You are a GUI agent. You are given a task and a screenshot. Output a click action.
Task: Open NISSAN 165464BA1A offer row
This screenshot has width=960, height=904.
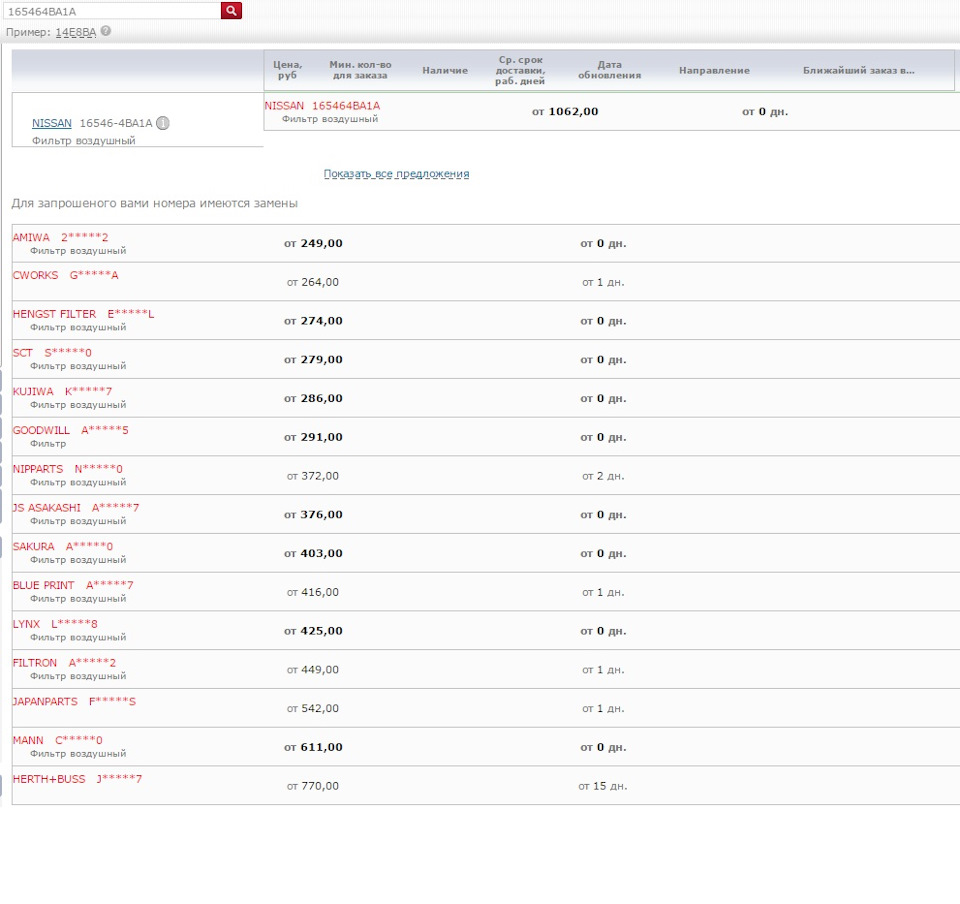612,111
